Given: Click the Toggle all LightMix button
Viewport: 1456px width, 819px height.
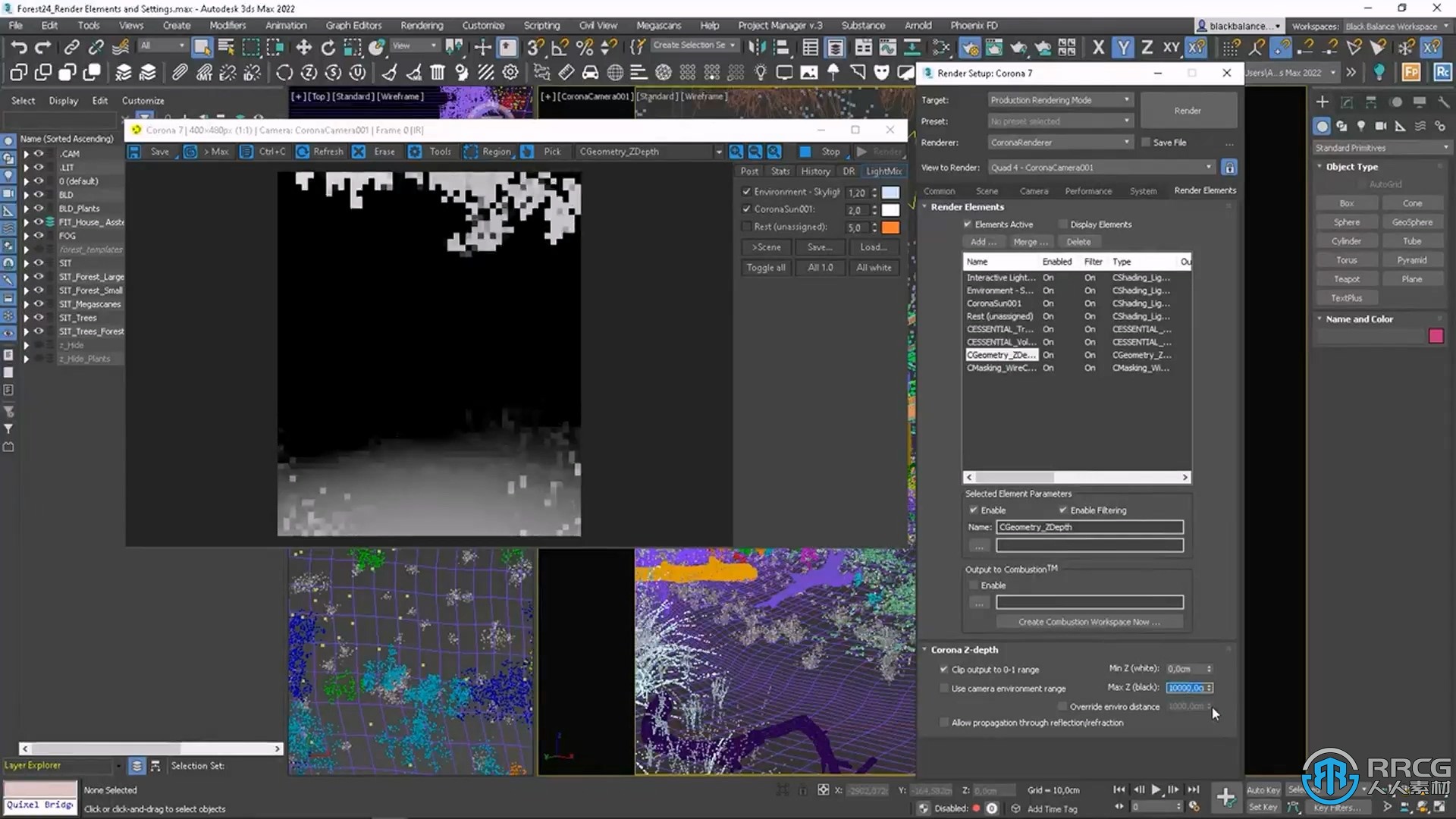Looking at the screenshot, I should tap(766, 268).
